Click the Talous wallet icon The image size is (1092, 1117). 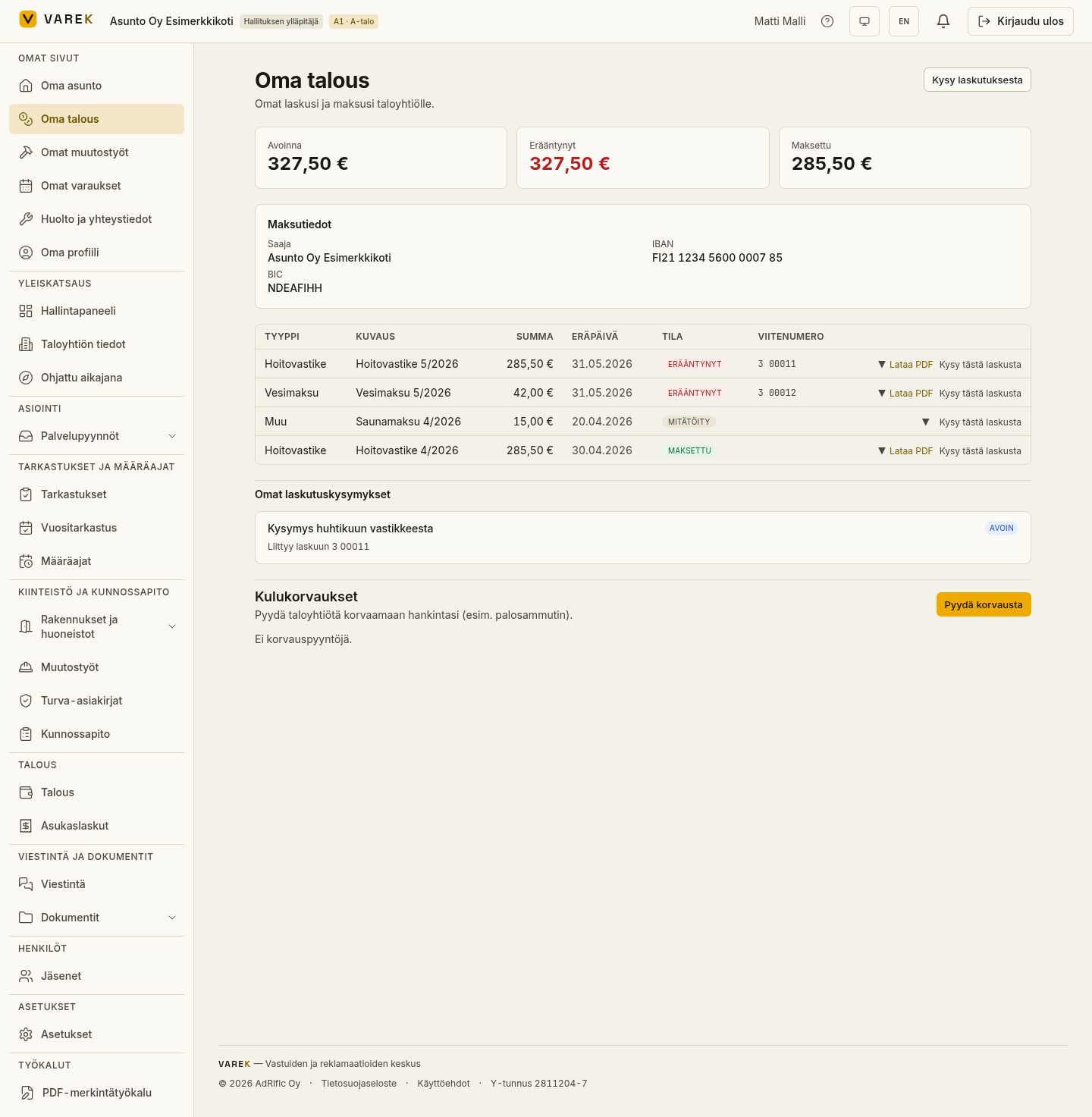[26, 792]
